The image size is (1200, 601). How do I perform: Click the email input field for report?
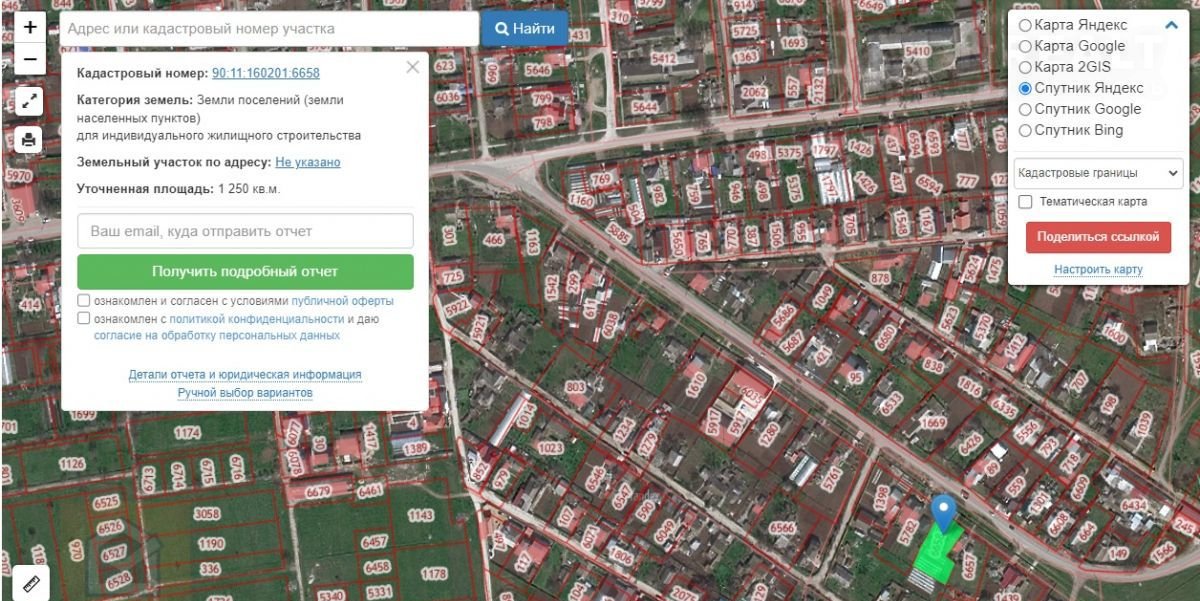245,231
